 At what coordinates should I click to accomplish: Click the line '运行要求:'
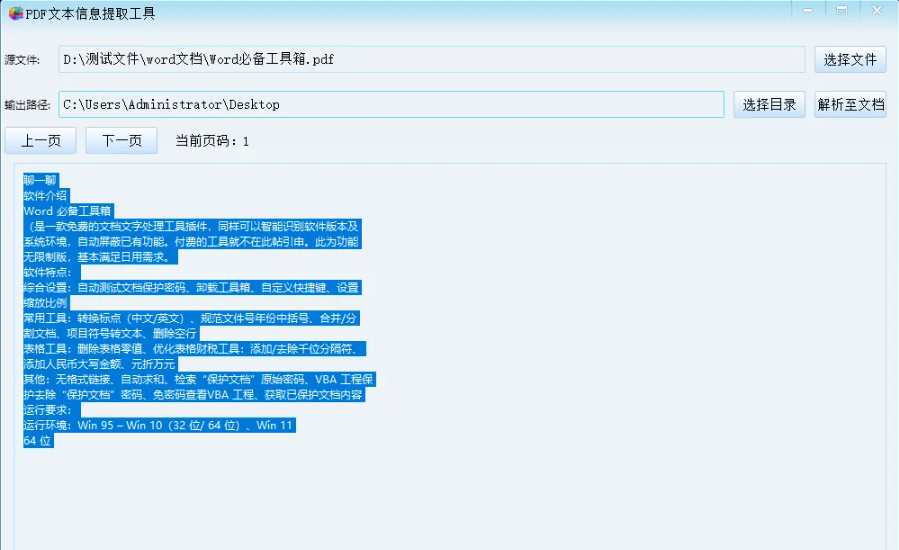pos(48,410)
